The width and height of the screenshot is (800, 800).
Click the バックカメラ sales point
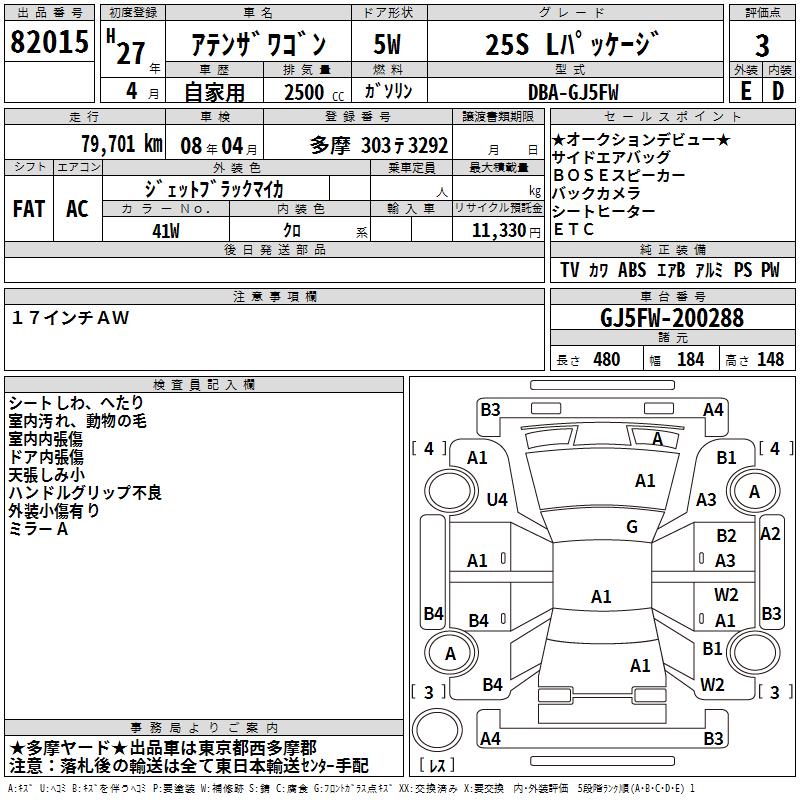pyautogui.click(x=596, y=193)
